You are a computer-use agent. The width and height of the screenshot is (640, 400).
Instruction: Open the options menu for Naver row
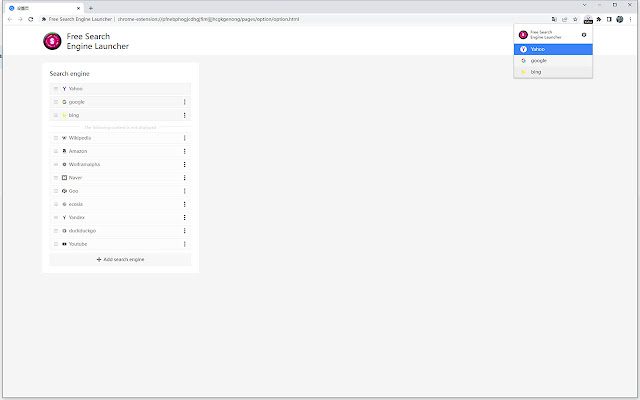tap(184, 178)
